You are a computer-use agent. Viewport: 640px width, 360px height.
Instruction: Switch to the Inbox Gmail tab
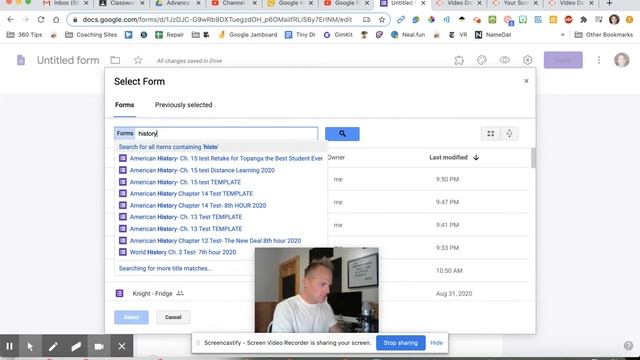(65, 3)
